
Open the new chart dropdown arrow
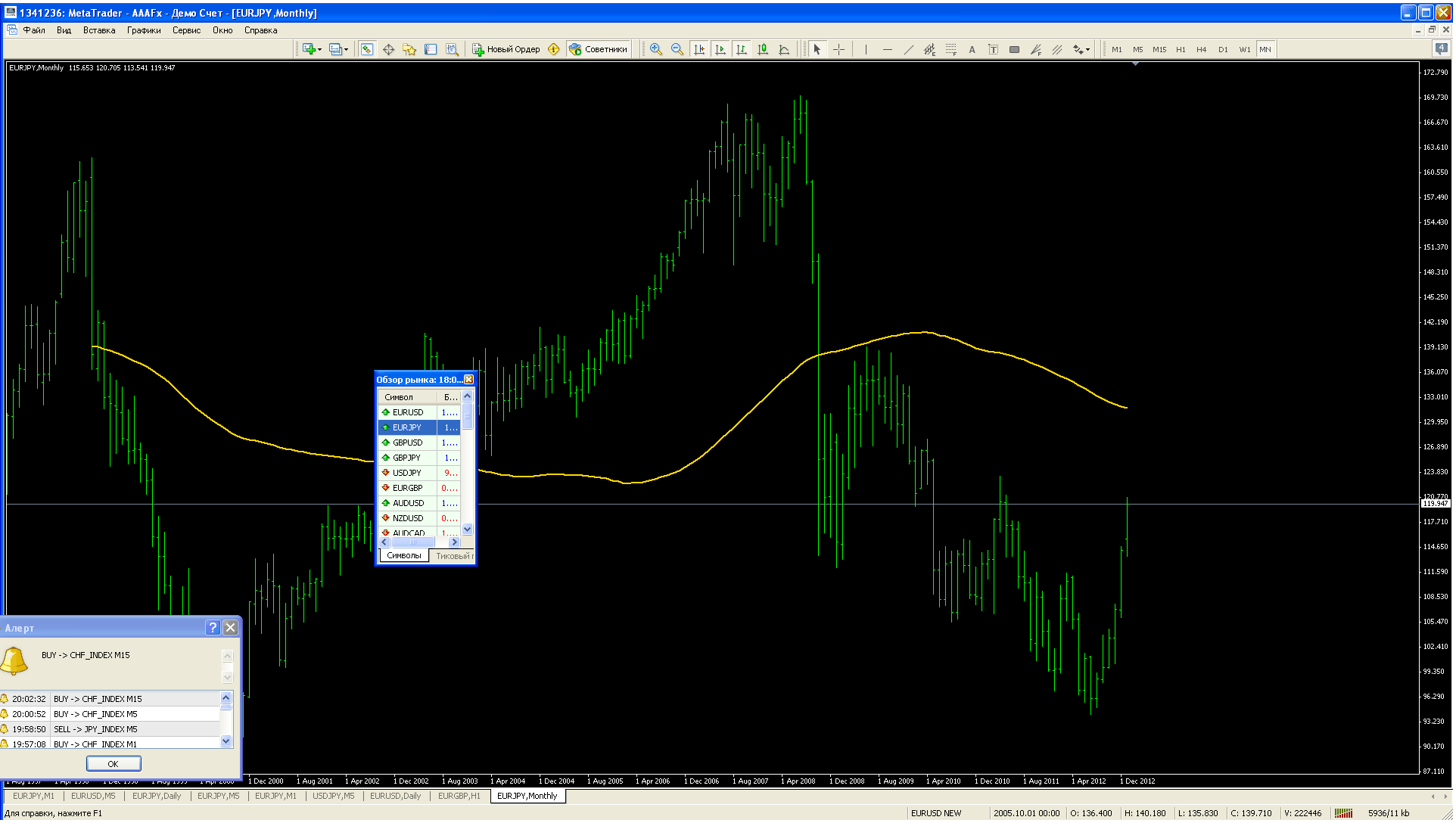320,50
